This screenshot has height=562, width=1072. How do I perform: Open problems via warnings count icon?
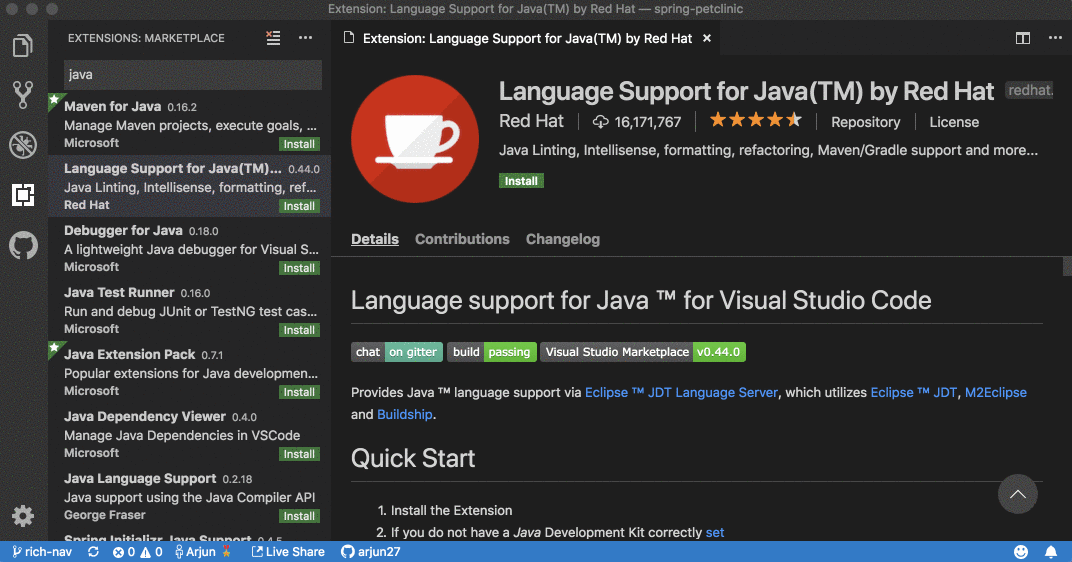[x=151, y=552]
